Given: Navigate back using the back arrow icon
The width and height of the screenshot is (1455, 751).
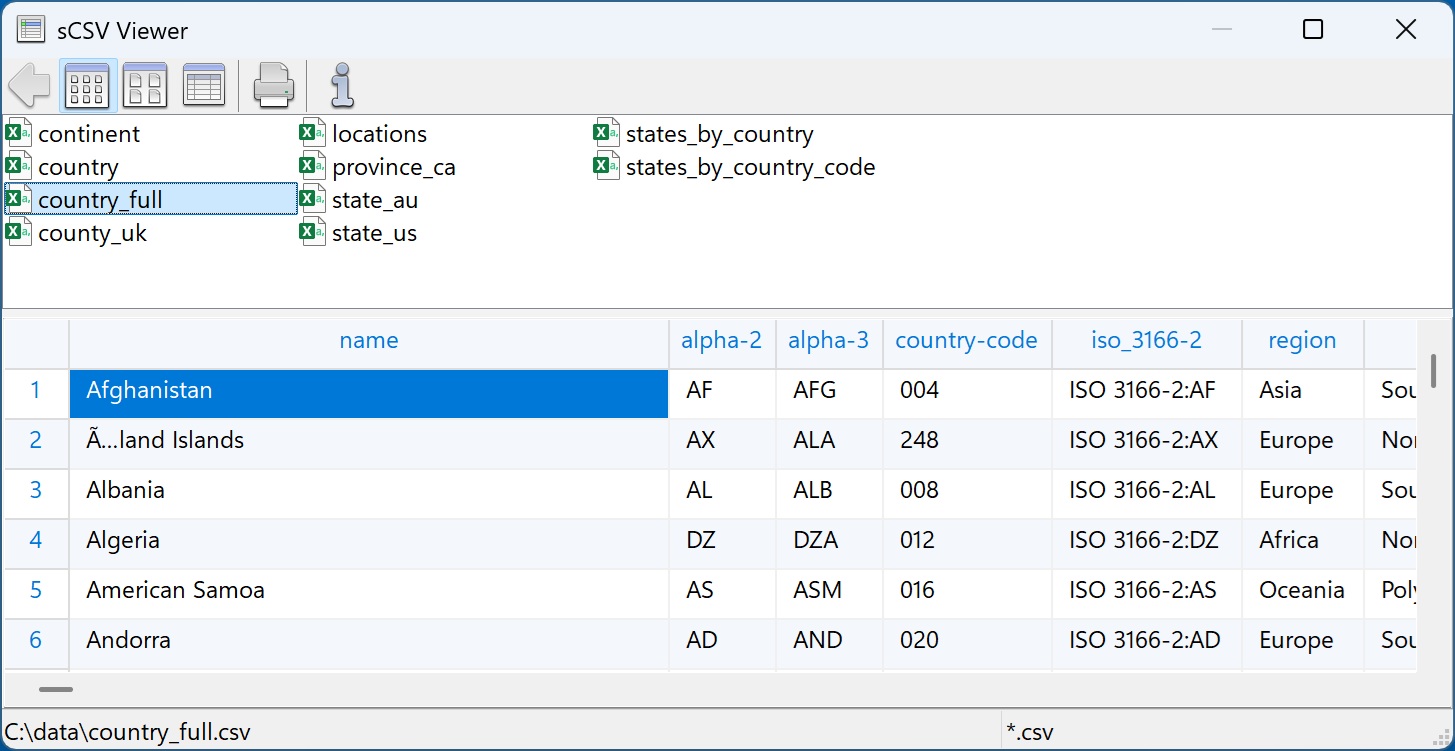Looking at the screenshot, I should point(29,85).
